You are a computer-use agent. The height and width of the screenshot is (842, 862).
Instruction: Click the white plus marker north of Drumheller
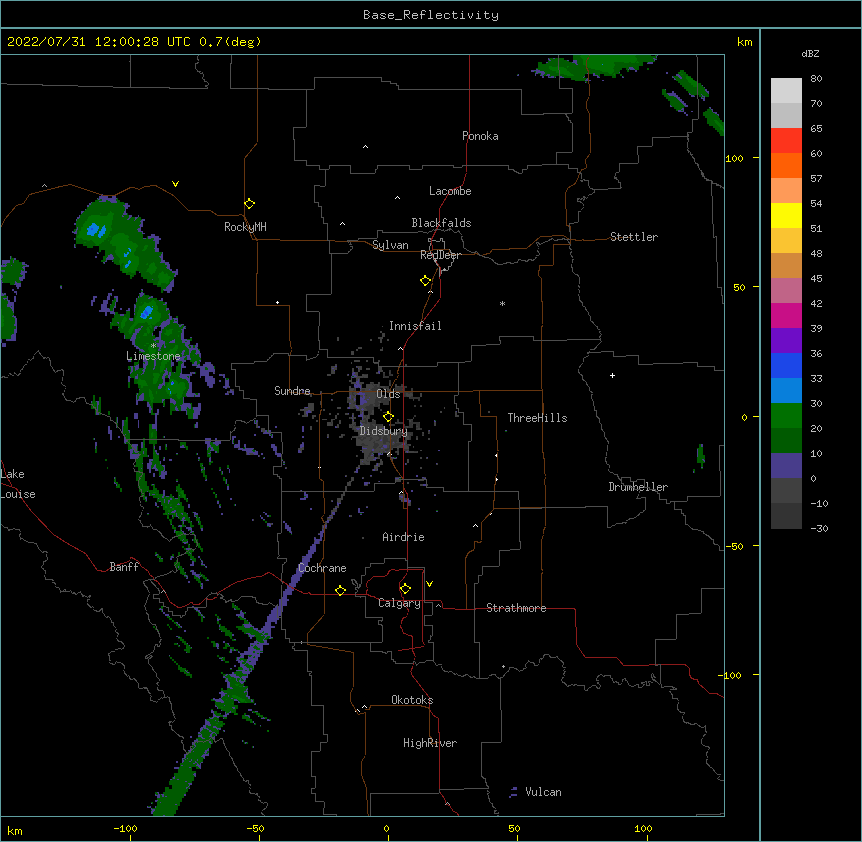click(612, 375)
